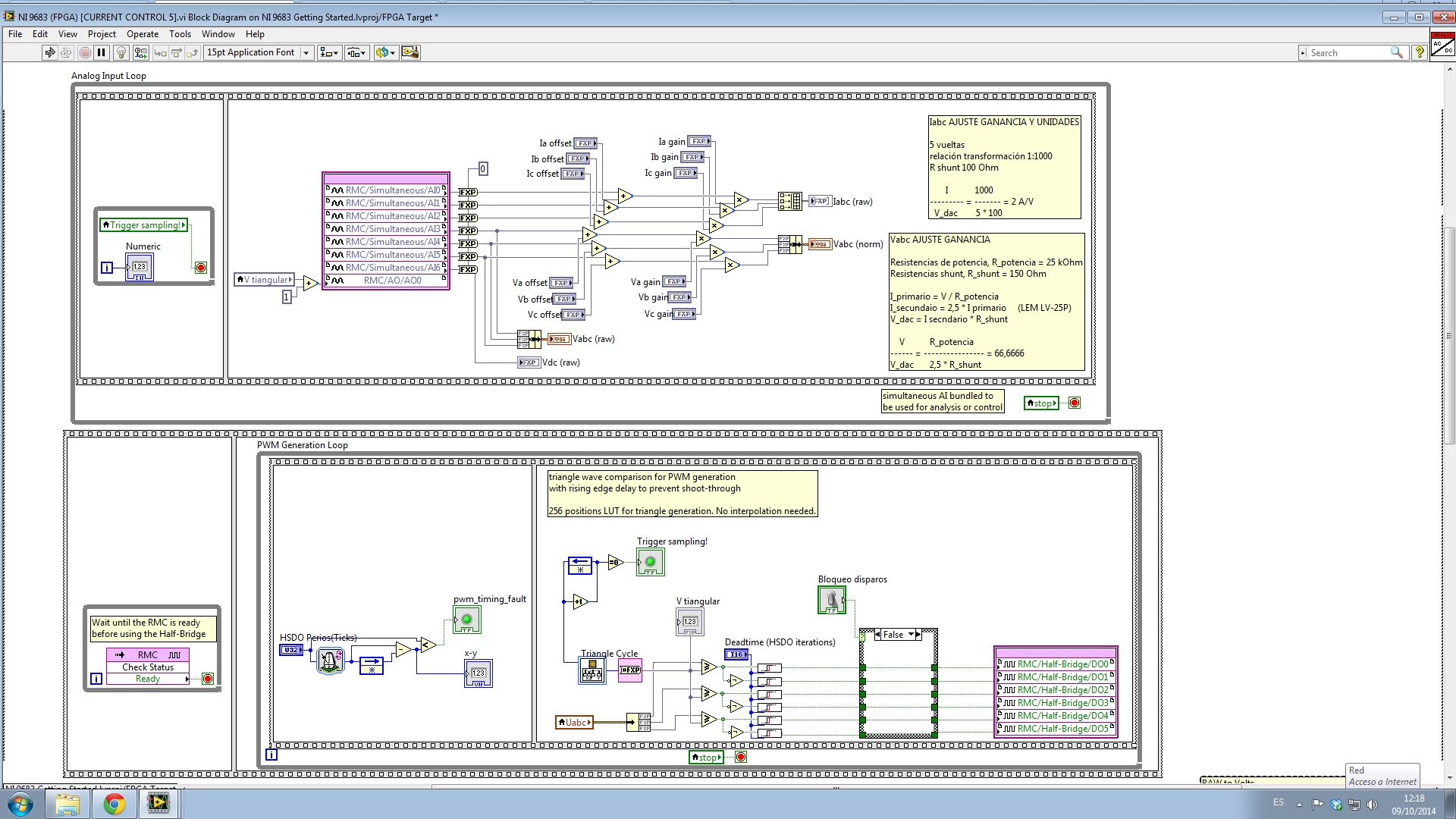
Task: Click Ic gain FXP control
Action: pos(686,173)
